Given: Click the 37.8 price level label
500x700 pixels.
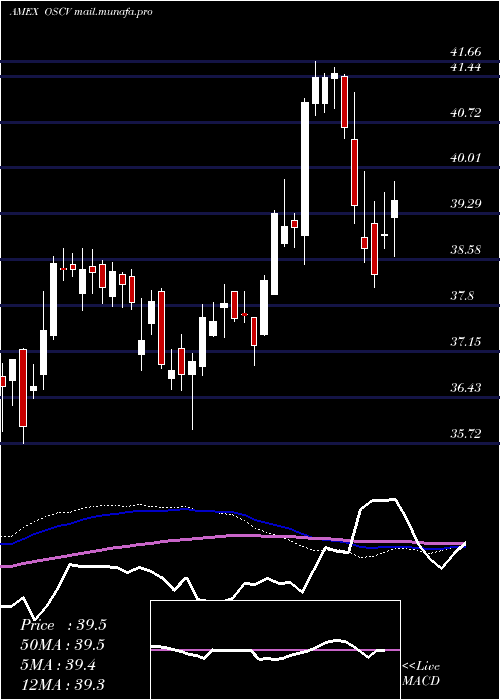Looking at the screenshot, I should (x=462, y=296).
